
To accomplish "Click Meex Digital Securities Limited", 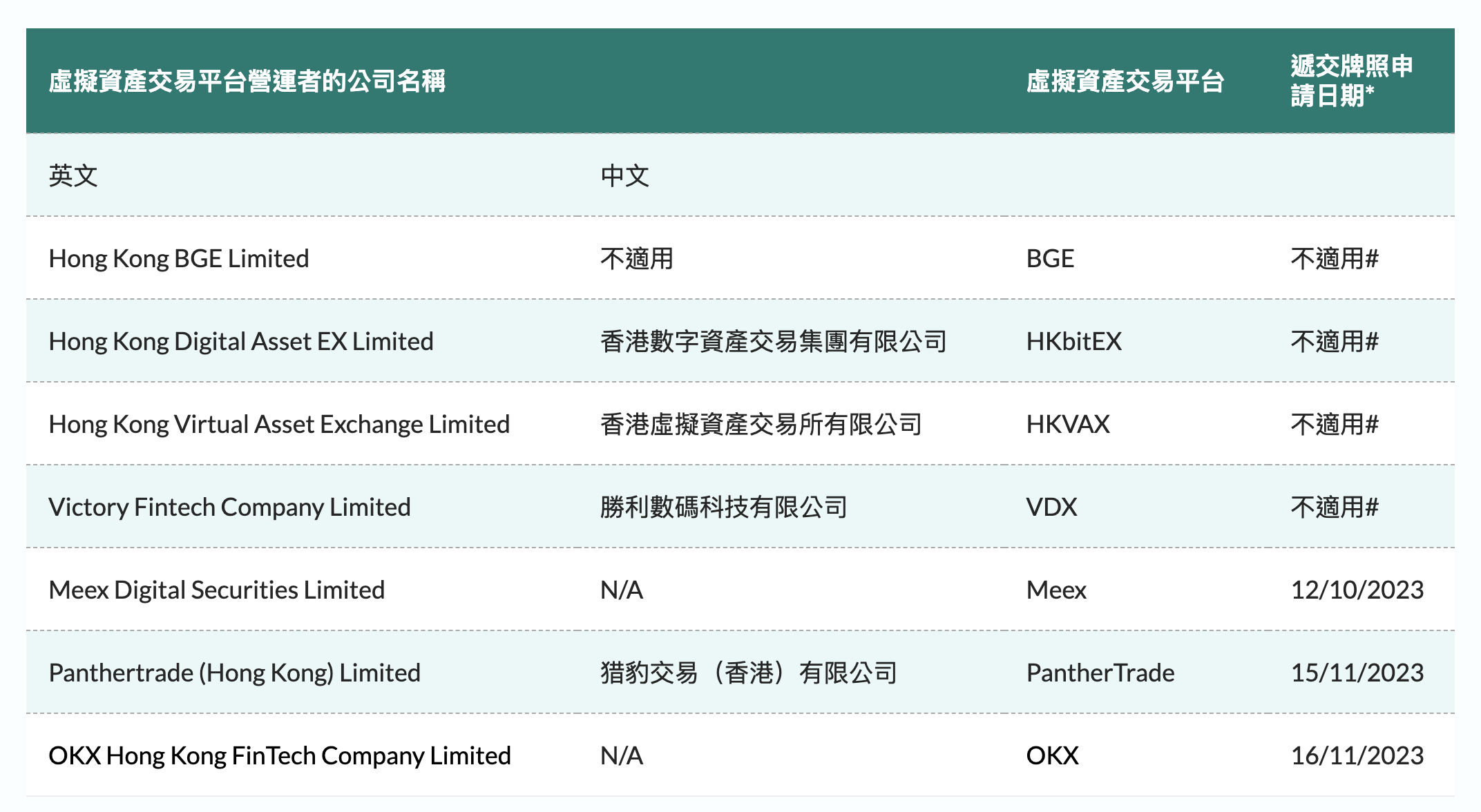I will [x=216, y=590].
